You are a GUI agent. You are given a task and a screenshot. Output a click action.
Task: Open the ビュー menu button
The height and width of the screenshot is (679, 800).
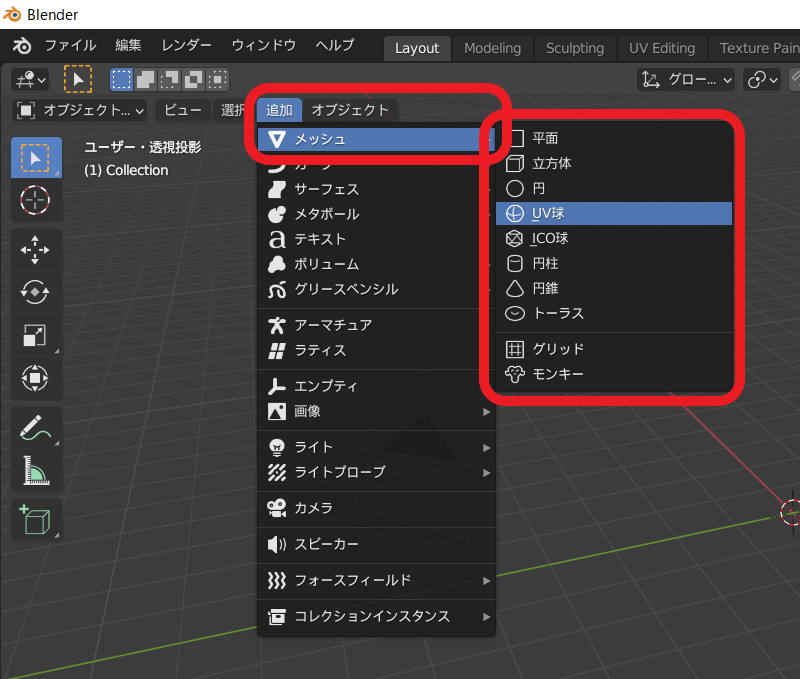click(183, 110)
